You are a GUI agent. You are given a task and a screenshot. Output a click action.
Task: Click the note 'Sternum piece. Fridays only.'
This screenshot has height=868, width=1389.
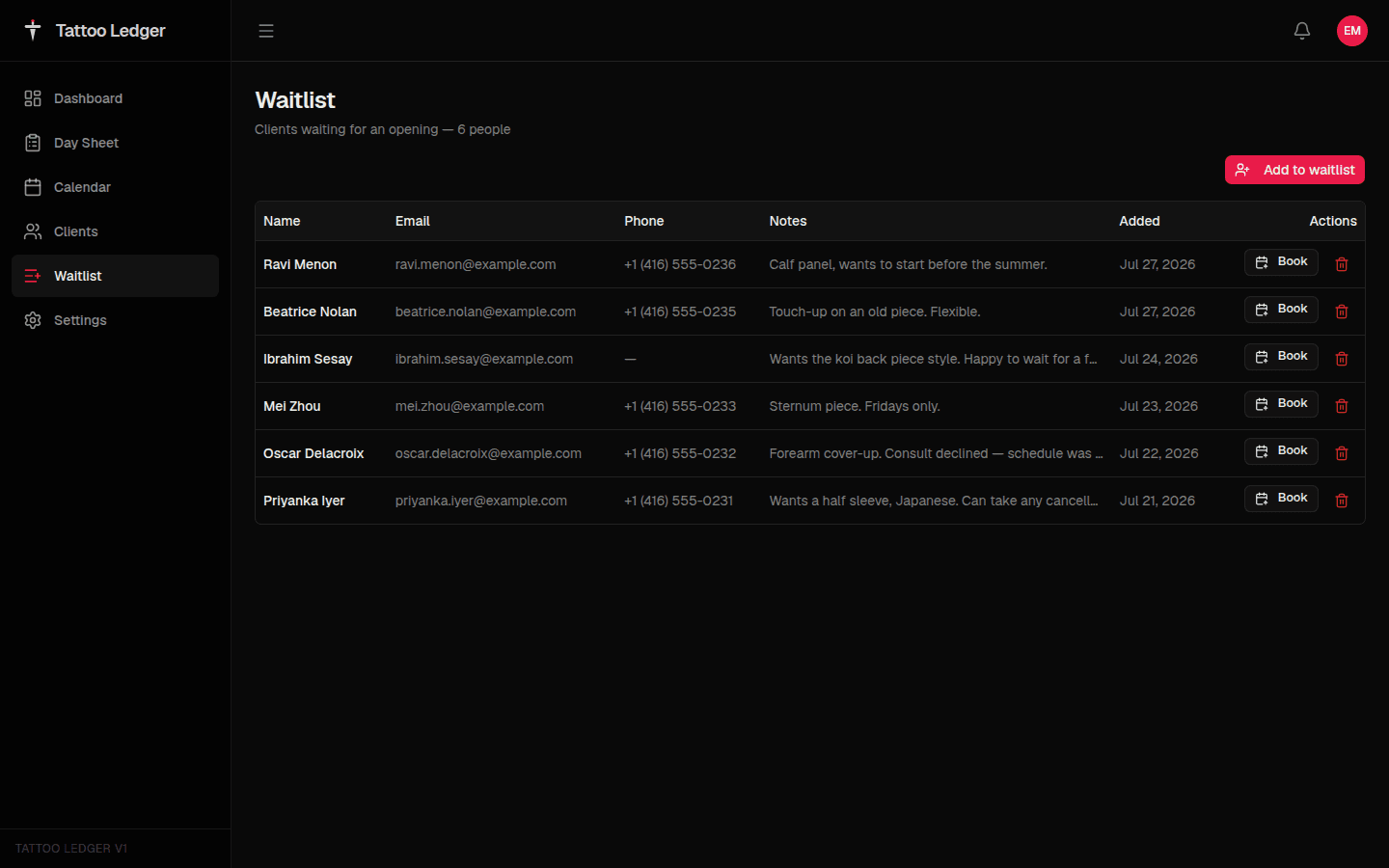click(x=855, y=406)
